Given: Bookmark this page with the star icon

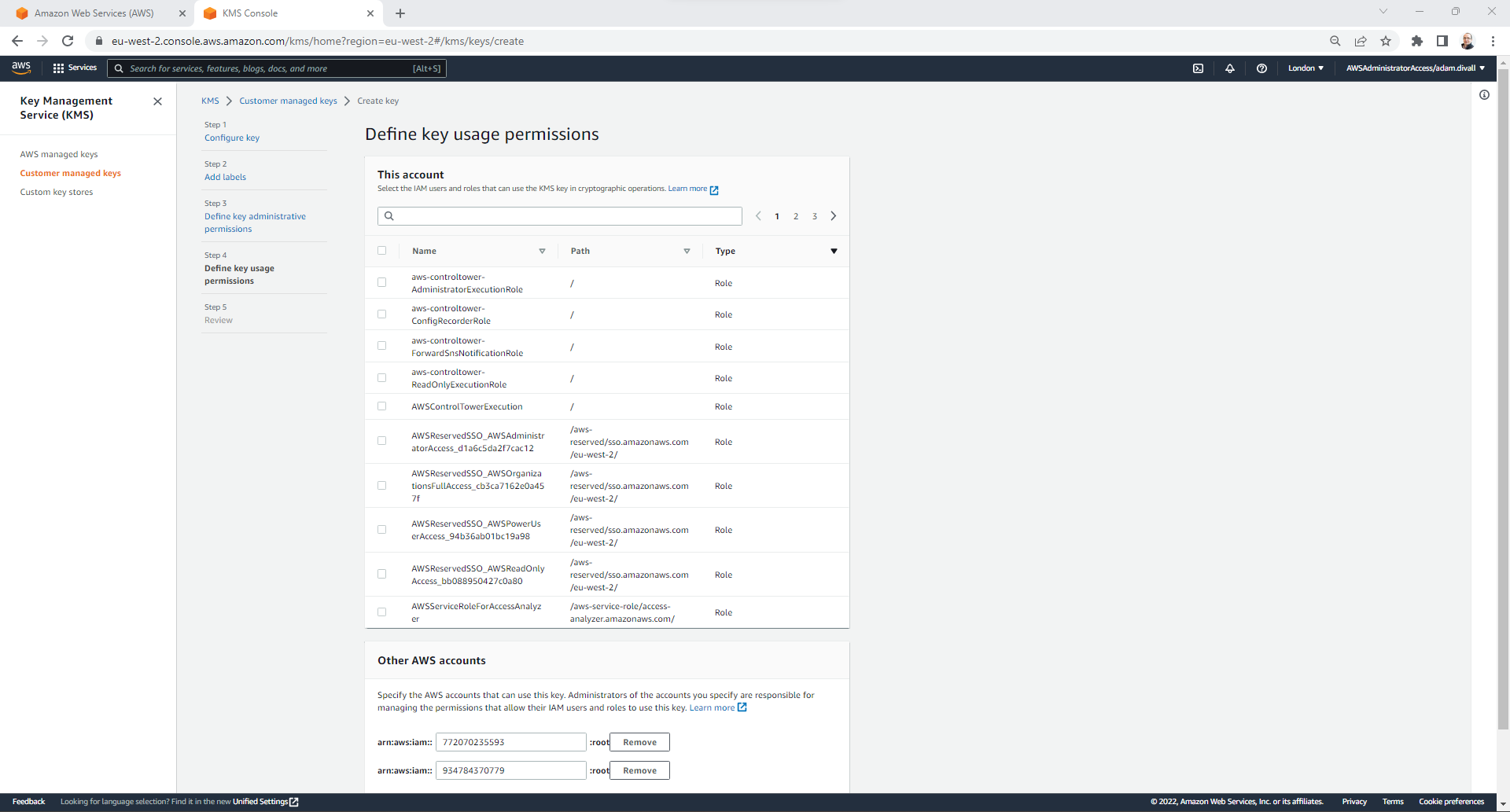Looking at the screenshot, I should click(1386, 41).
